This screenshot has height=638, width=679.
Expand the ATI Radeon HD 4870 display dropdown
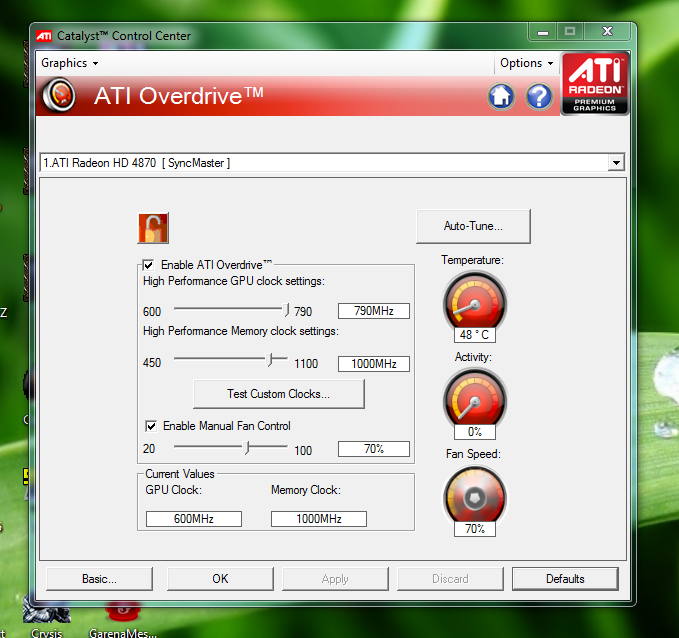point(615,163)
